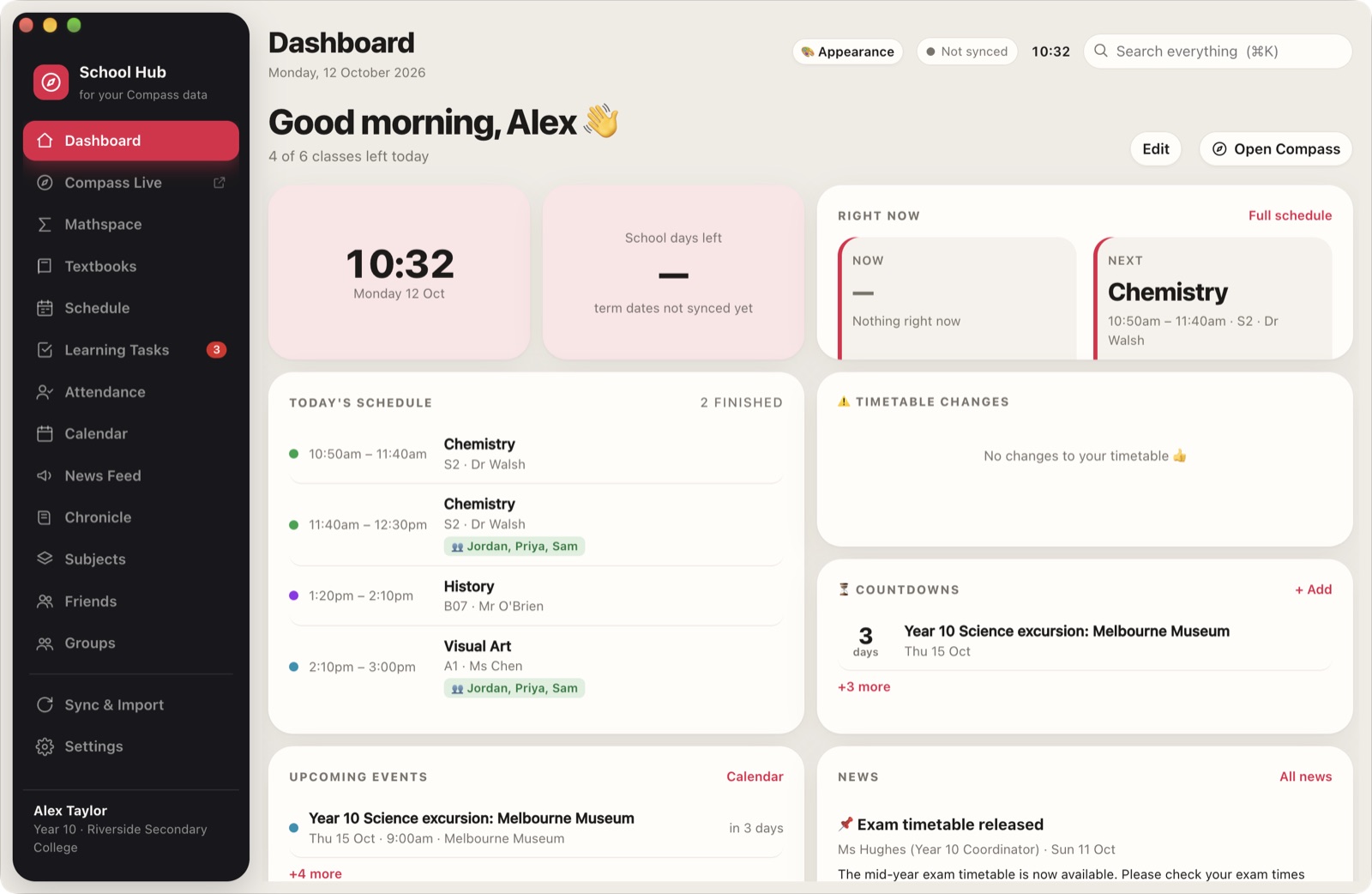Click the Textbooks book icon
This screenshot has width=1372, height=894.
click(45, 266)
